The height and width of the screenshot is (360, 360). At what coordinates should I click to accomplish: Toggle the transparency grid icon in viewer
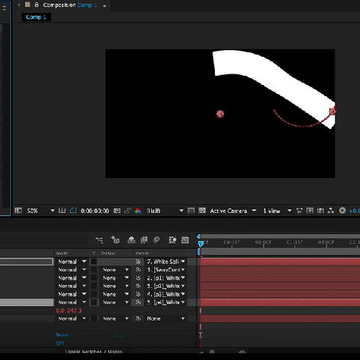click(202, 211)
